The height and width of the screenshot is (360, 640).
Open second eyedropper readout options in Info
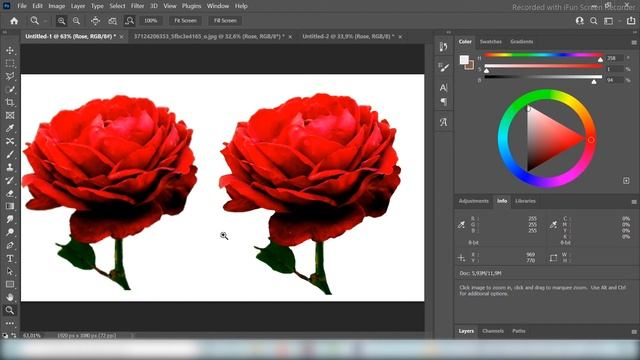click(x=553, y=224)
